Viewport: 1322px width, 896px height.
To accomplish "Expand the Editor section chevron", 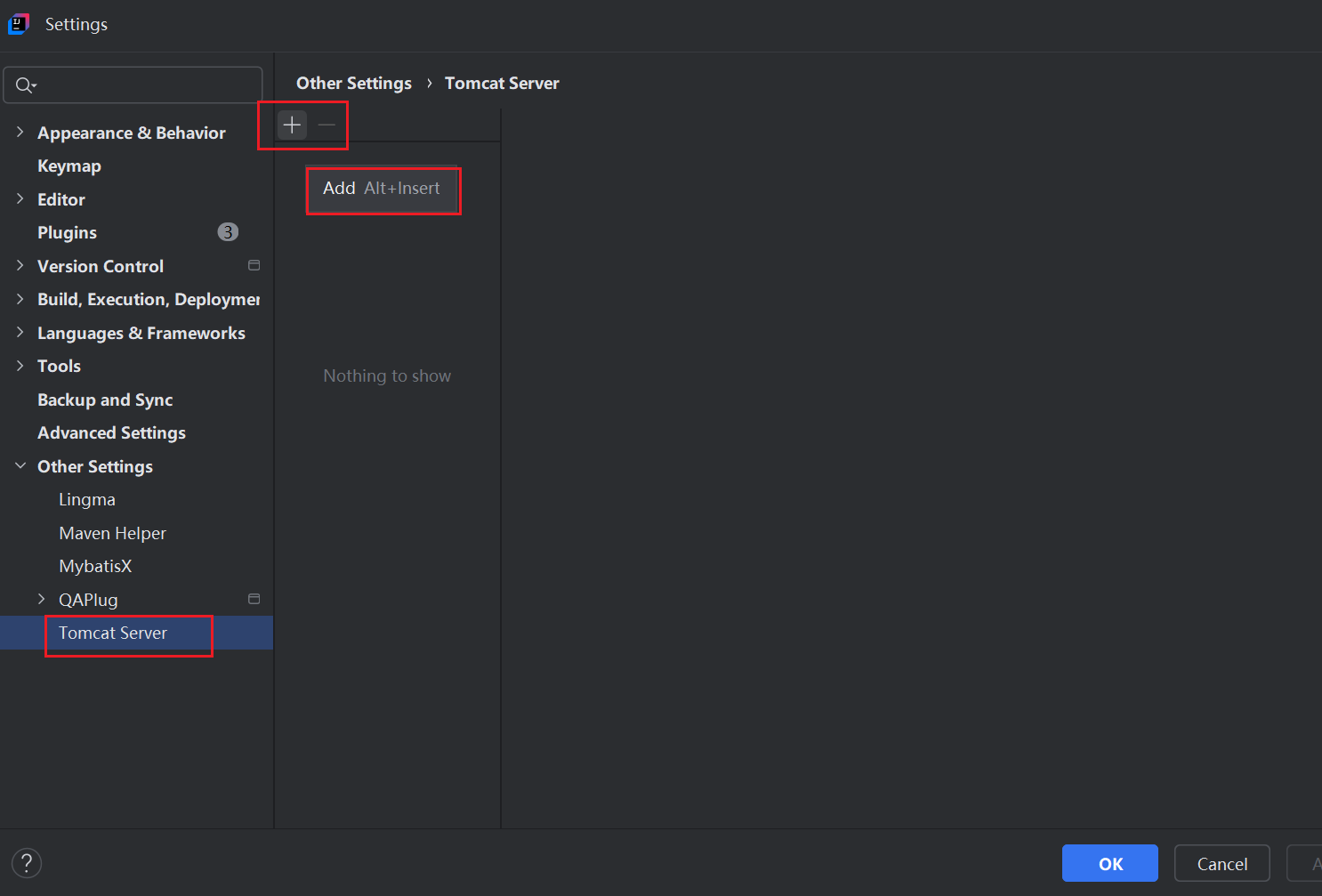I will pyautogui.click(x=20, y=198).
